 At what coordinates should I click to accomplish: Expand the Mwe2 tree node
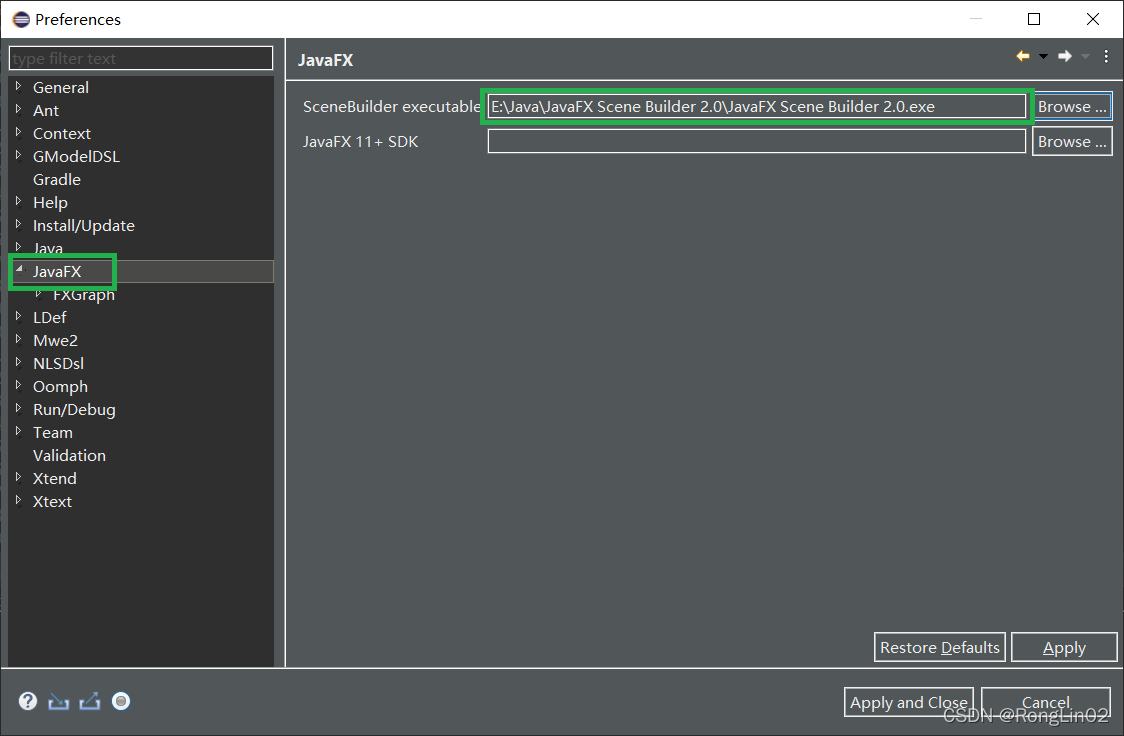tap(19, 339)
